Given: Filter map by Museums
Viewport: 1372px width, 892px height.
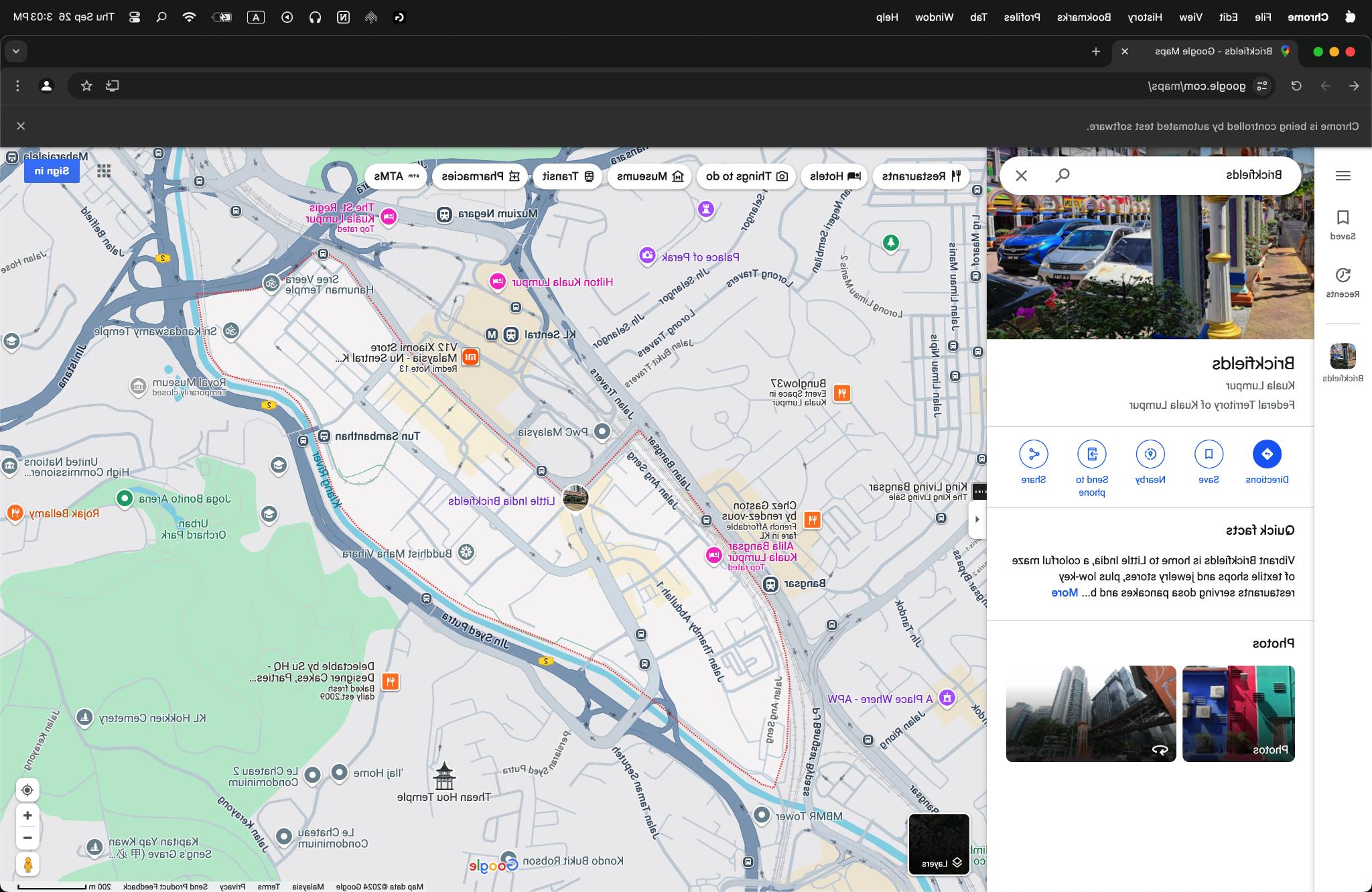Looking at the screenshot, I should (x=650, y=176).
